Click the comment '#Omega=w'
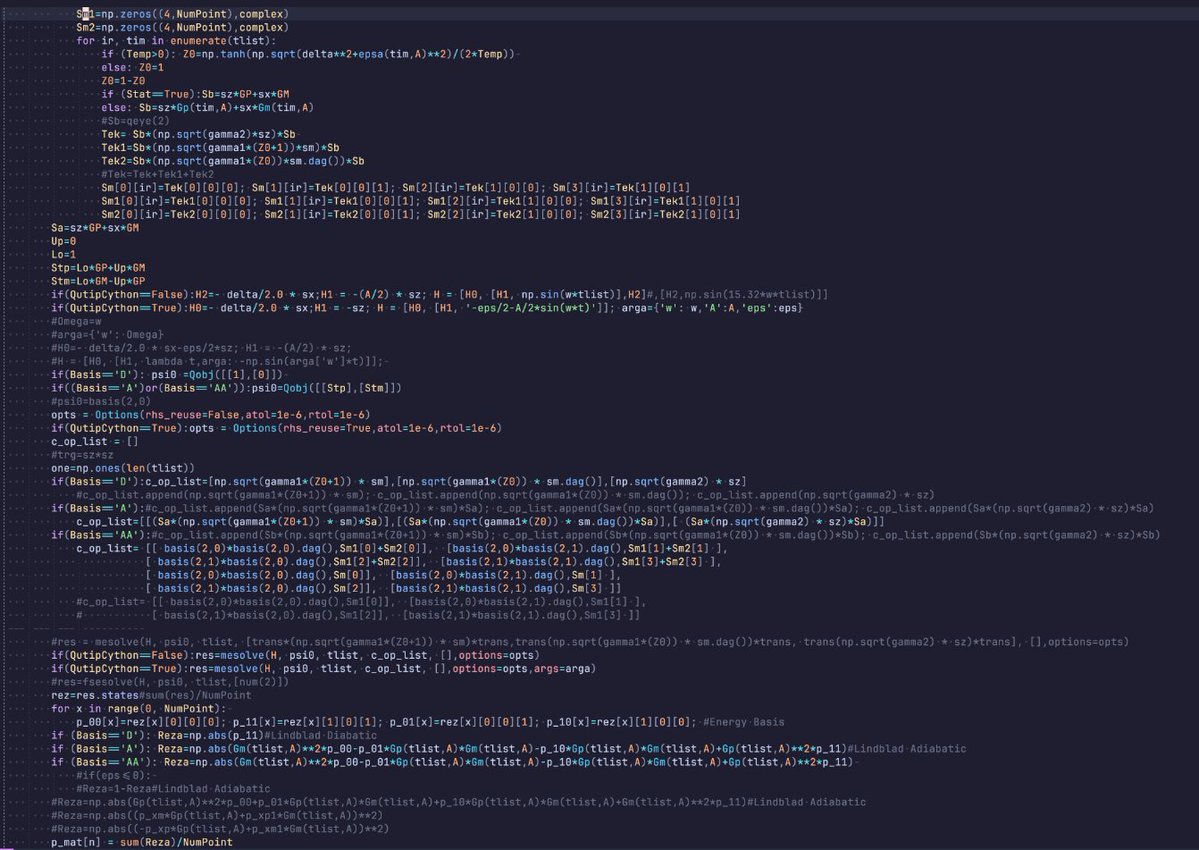 [76, 322]
